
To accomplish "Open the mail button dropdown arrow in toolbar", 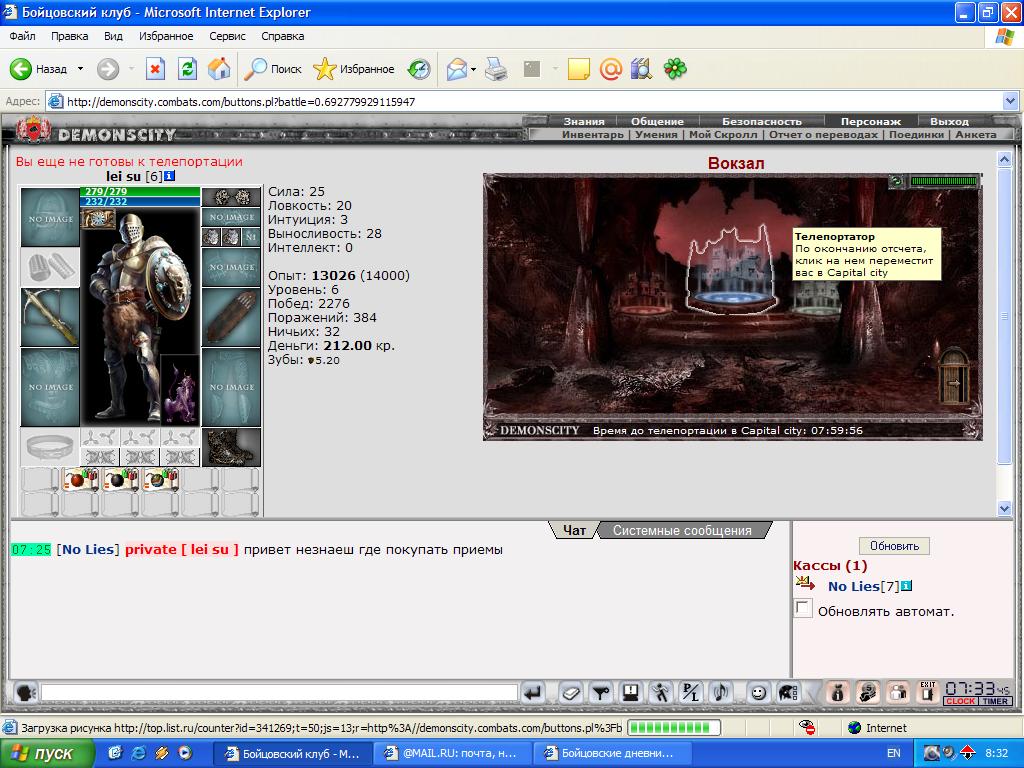I will click(473, 69).
